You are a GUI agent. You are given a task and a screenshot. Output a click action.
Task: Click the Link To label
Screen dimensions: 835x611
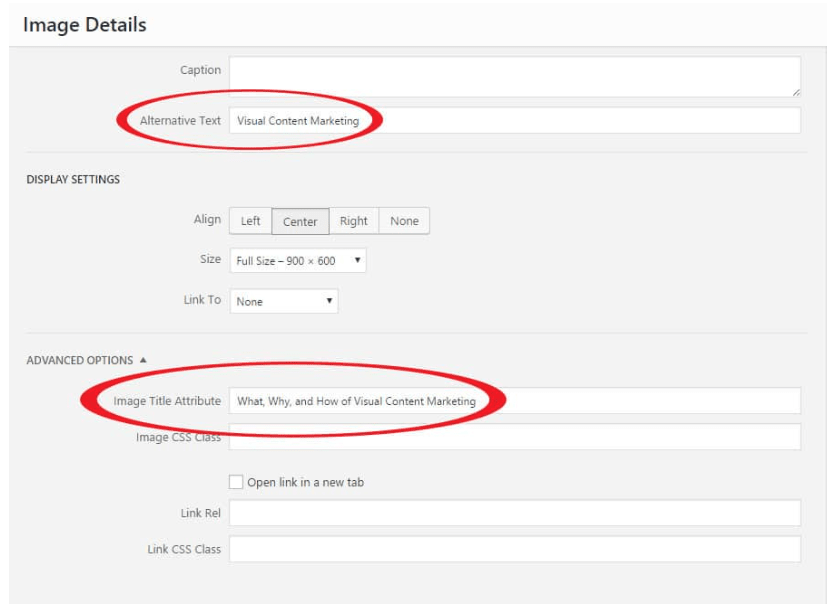point(201,300)
